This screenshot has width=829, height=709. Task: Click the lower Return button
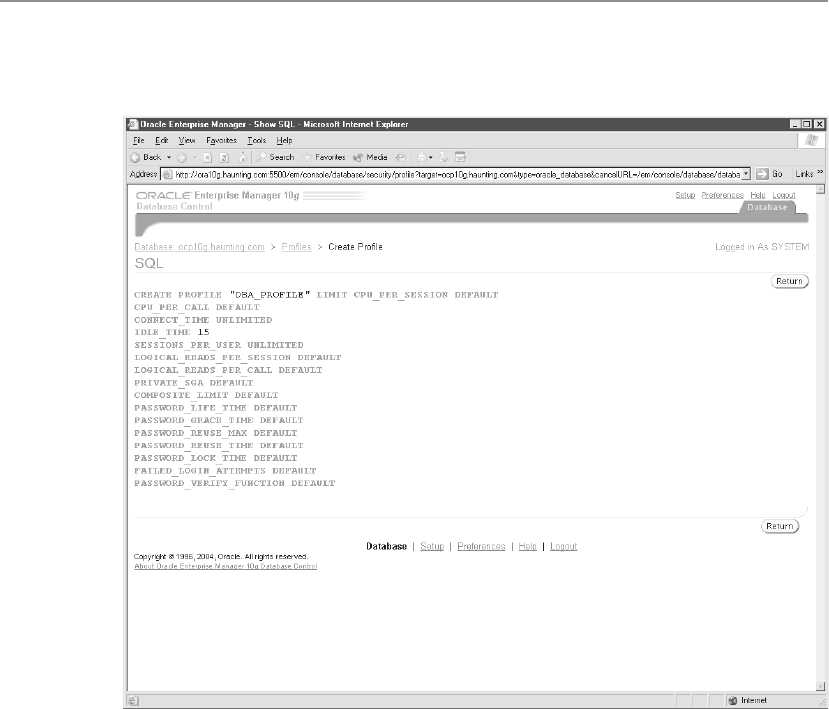pyautogui.click(x=780, y=526)
